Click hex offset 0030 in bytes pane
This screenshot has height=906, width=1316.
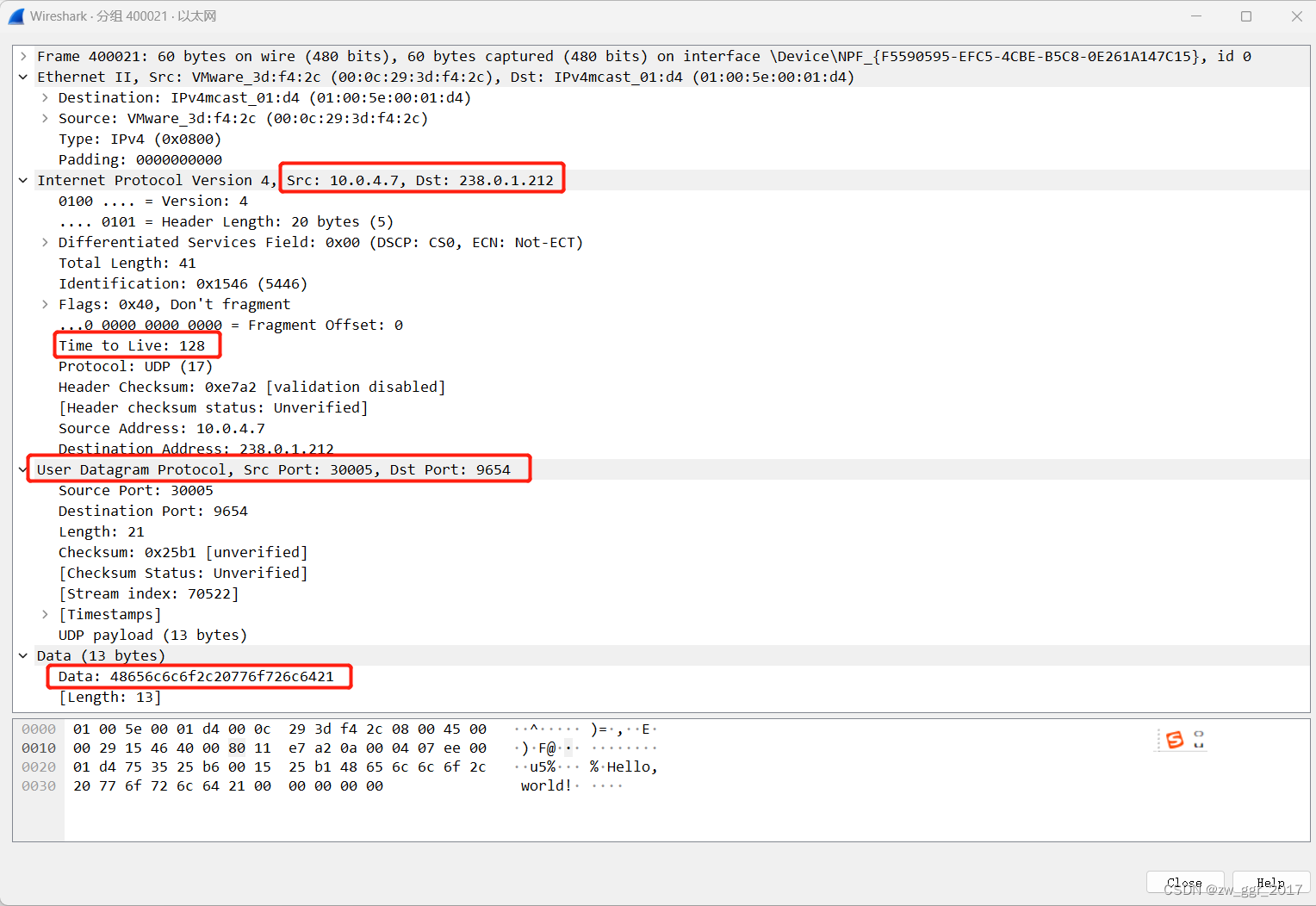39,786
